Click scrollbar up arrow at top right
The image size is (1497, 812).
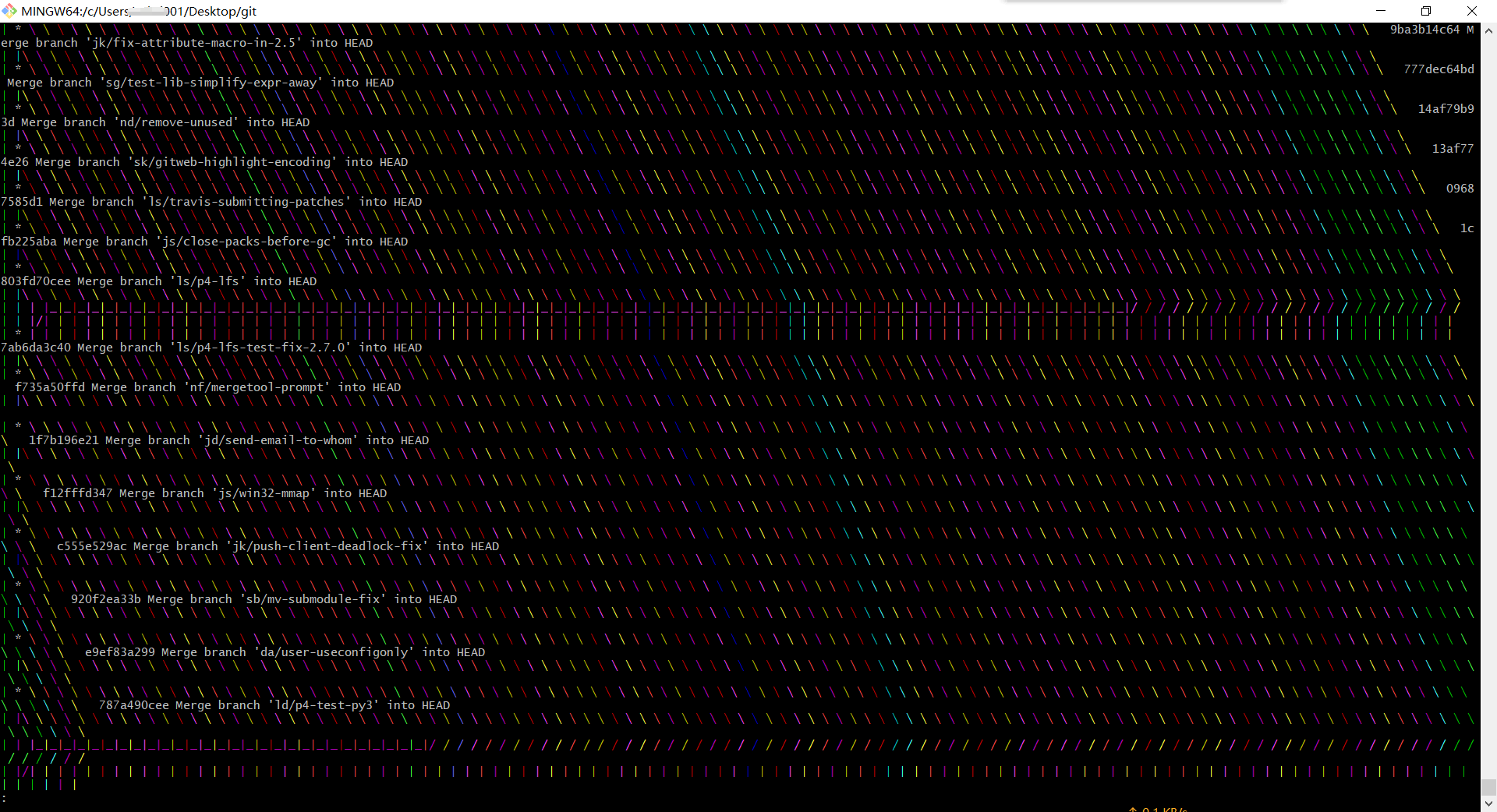click(x=1488, y=31)
